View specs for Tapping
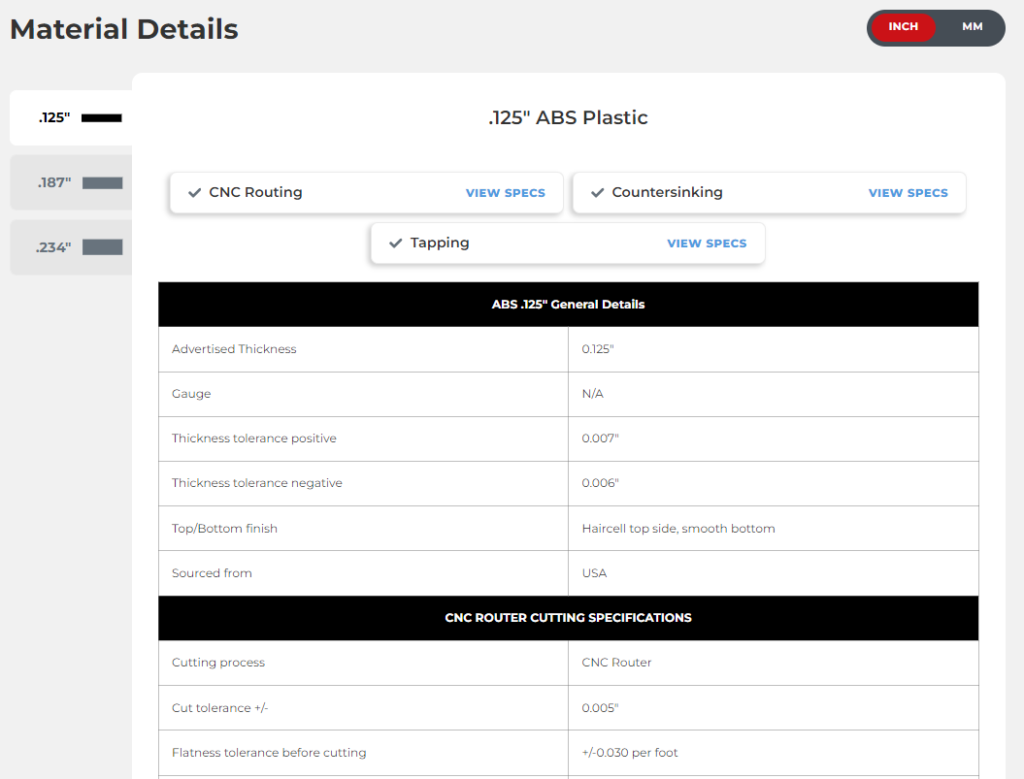1024x779 pixels. tap(706, 243)
